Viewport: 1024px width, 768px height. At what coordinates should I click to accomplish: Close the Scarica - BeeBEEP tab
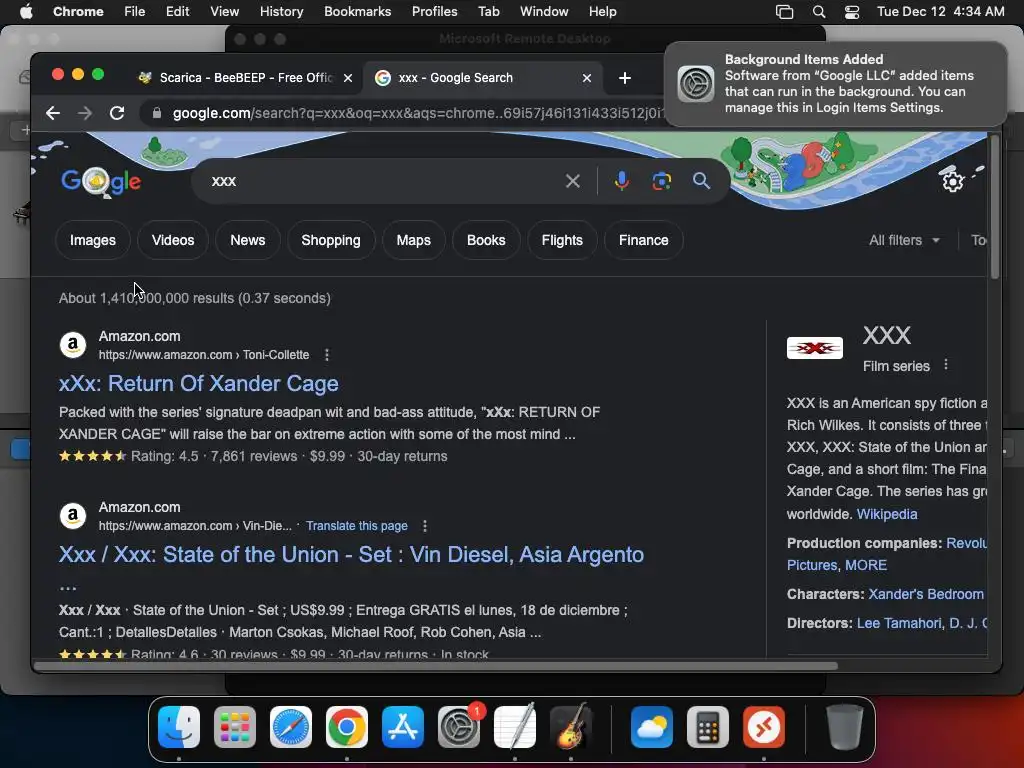[x=348, y=78]
